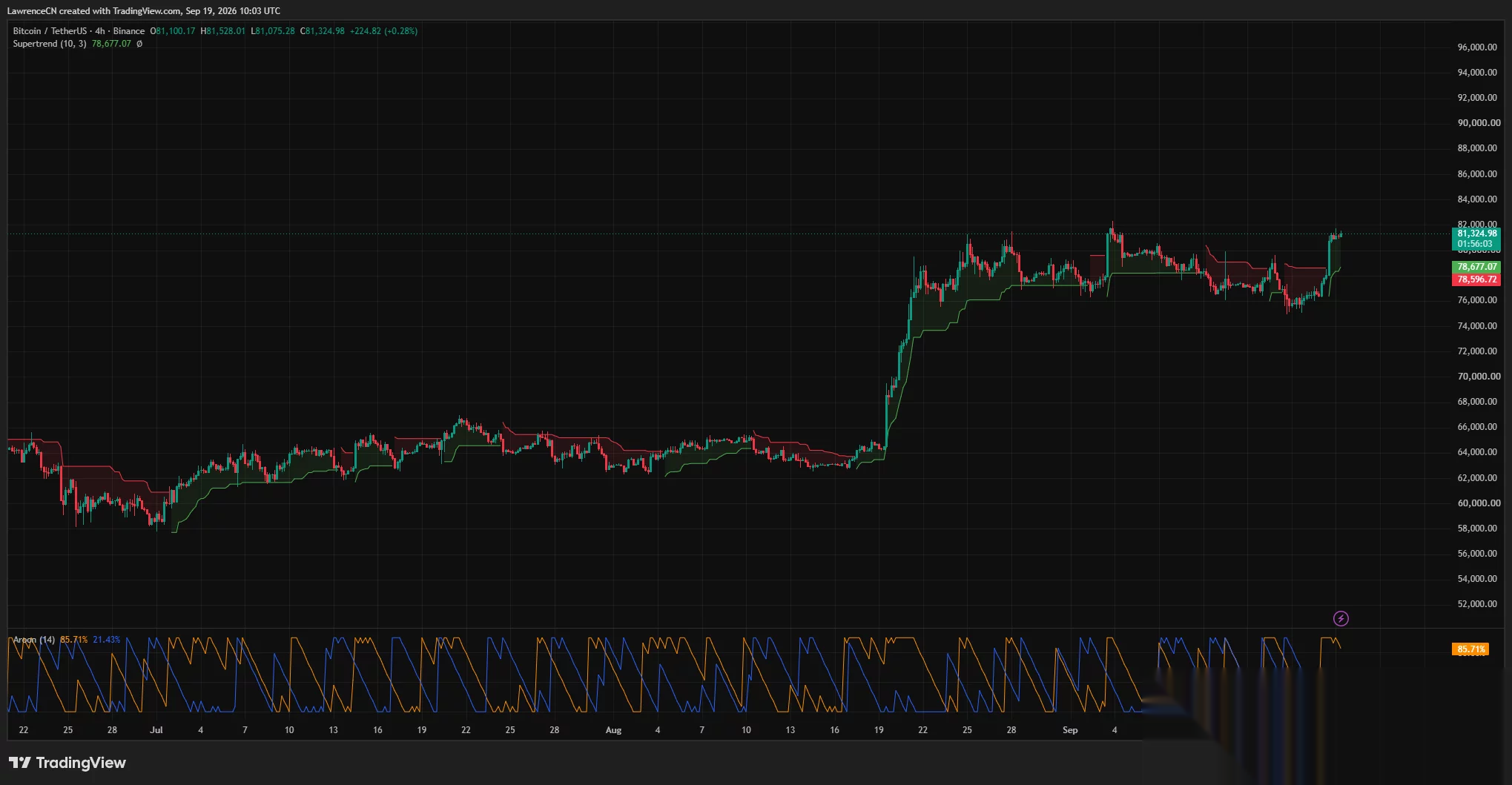The width and height of the screenshot is (1512, 785).
Task: Click the TradingView logo at the bottom
Action: click(67, 763)
